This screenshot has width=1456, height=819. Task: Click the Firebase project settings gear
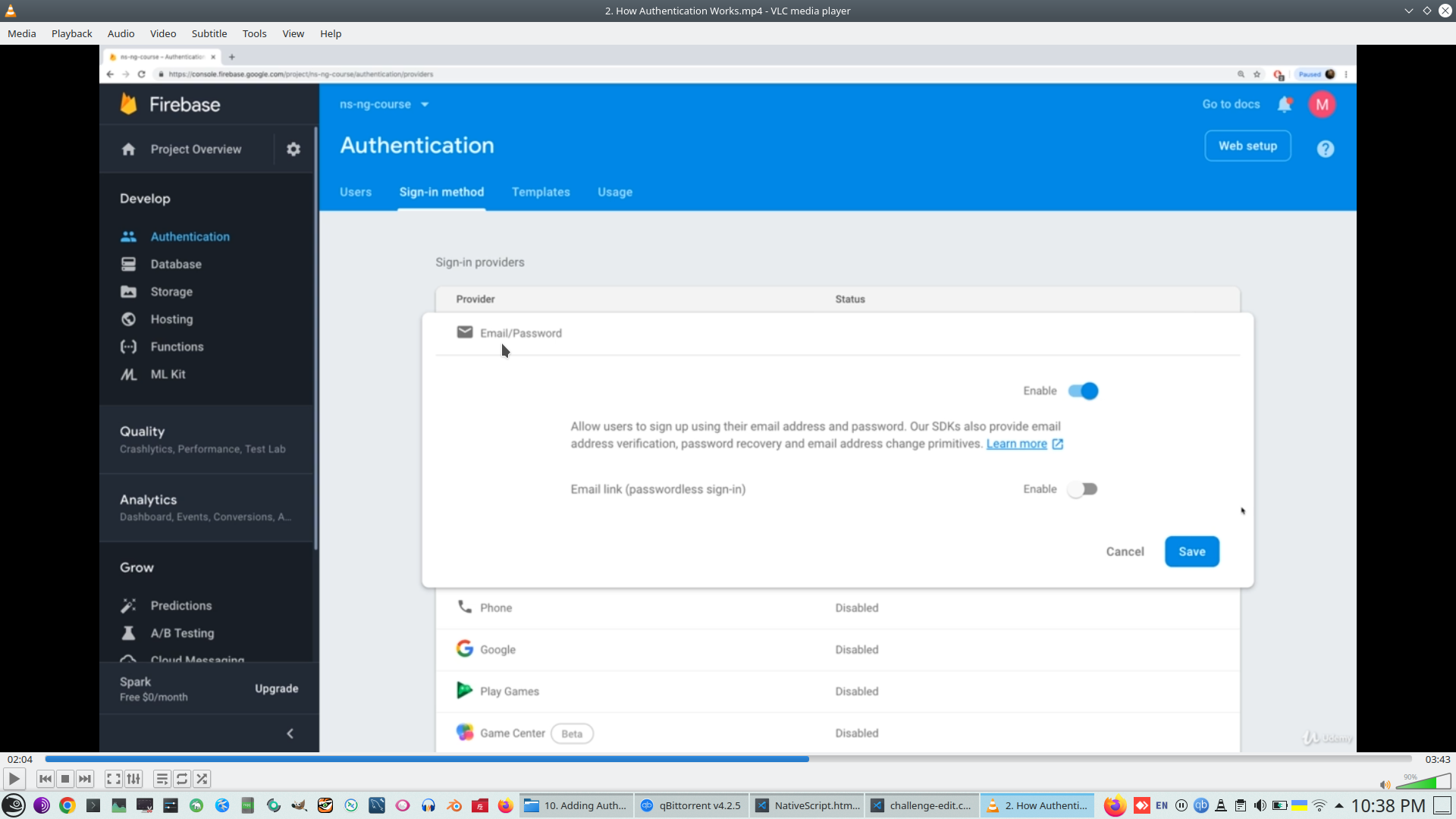tap(293, 149)
